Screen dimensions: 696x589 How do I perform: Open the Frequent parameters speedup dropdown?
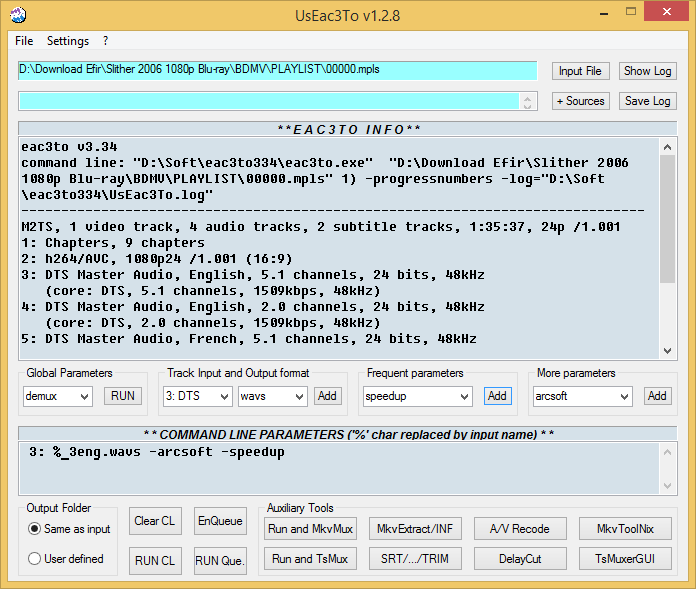[418, 396]
